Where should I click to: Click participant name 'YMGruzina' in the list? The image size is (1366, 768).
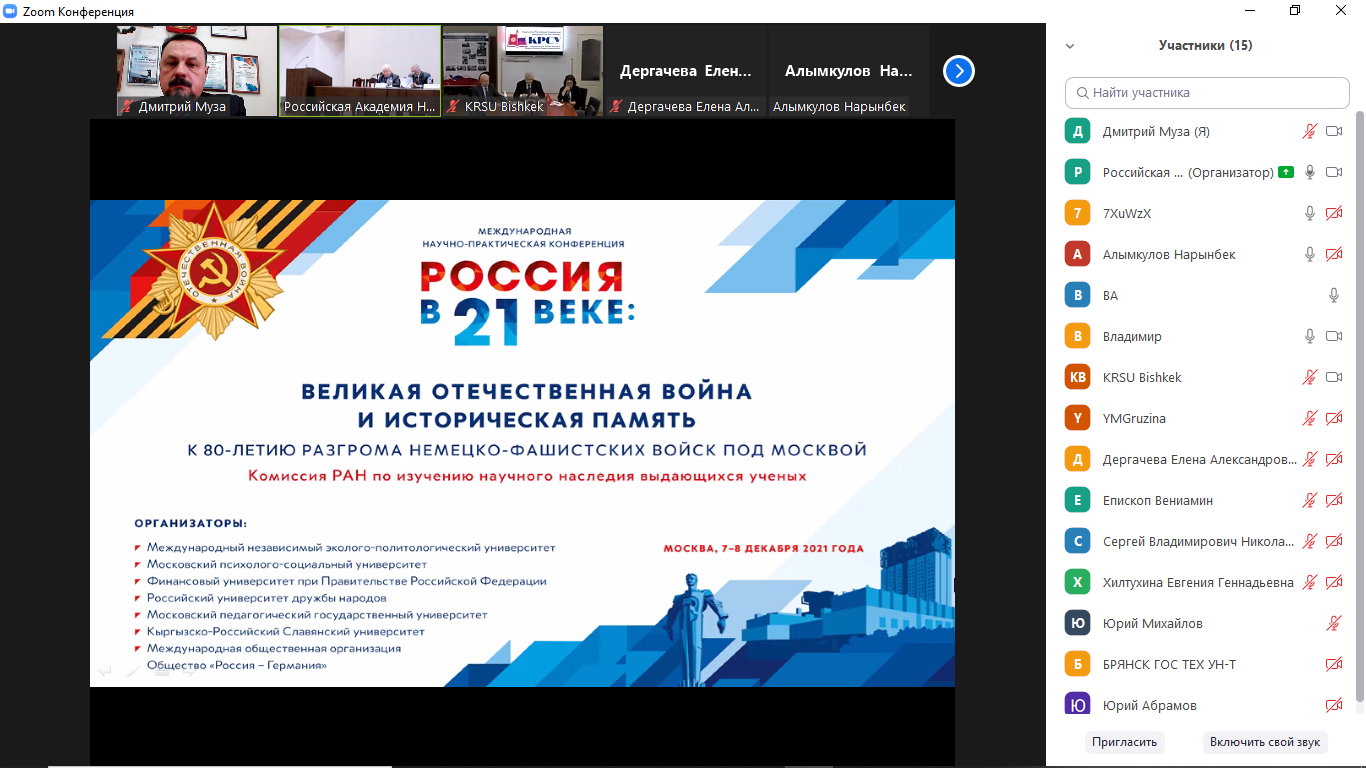(1134, 419)
